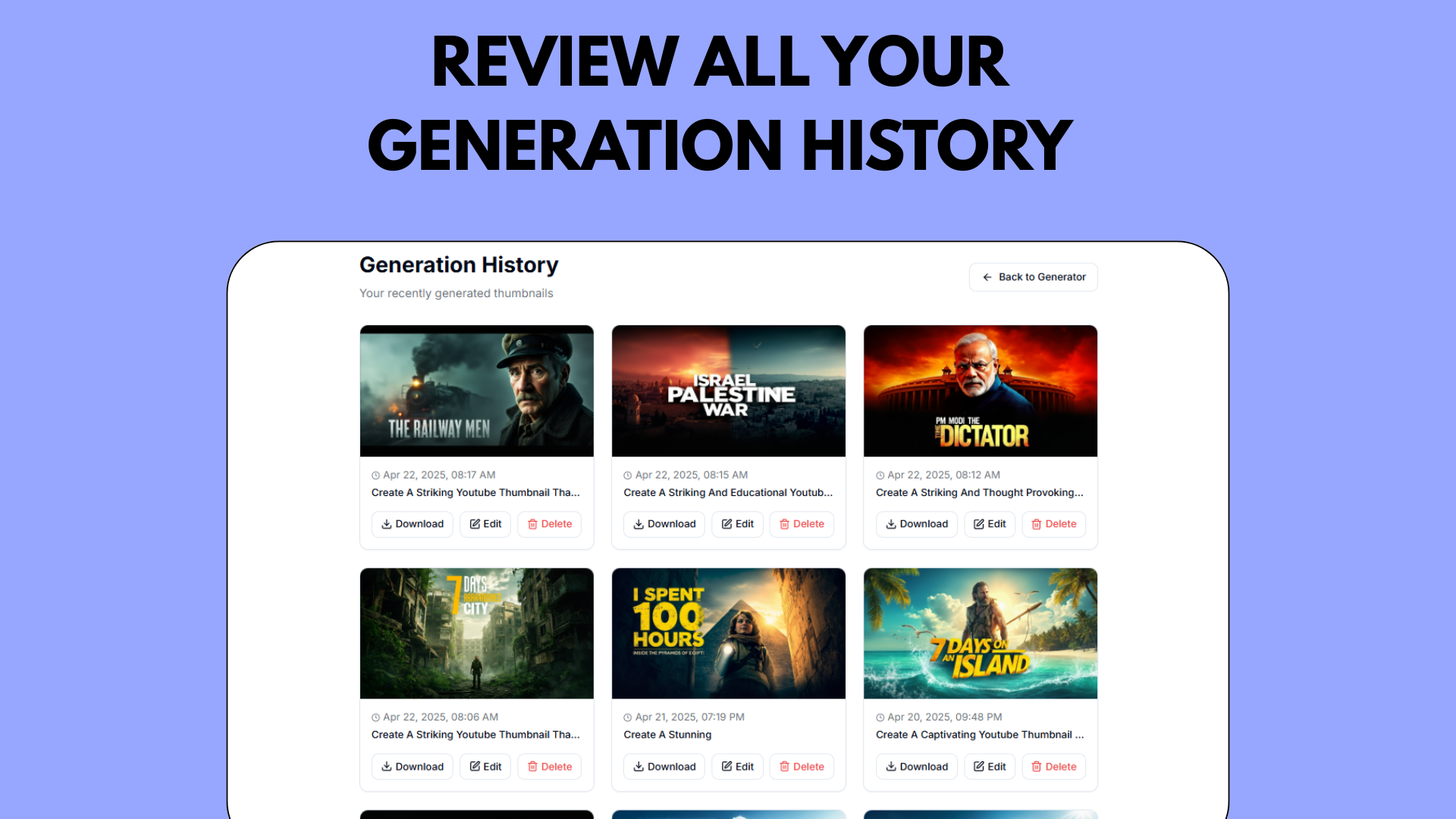The width and height of the screenshot is (1456, 819).
Task: Open the PM Modi Dictator thumbnail image
Action: pyautogui.click(x=981, y=391)
